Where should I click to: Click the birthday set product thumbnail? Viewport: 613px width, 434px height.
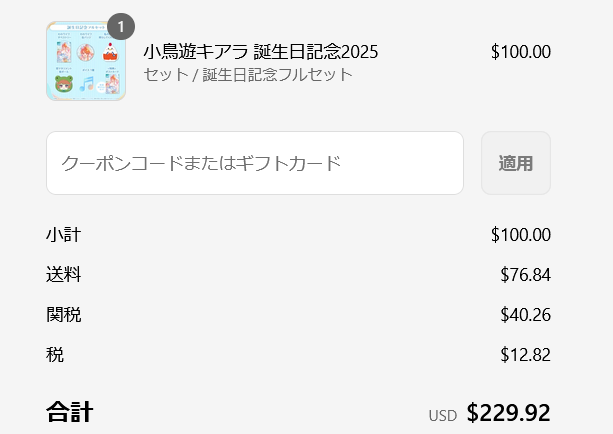[85, 61]
